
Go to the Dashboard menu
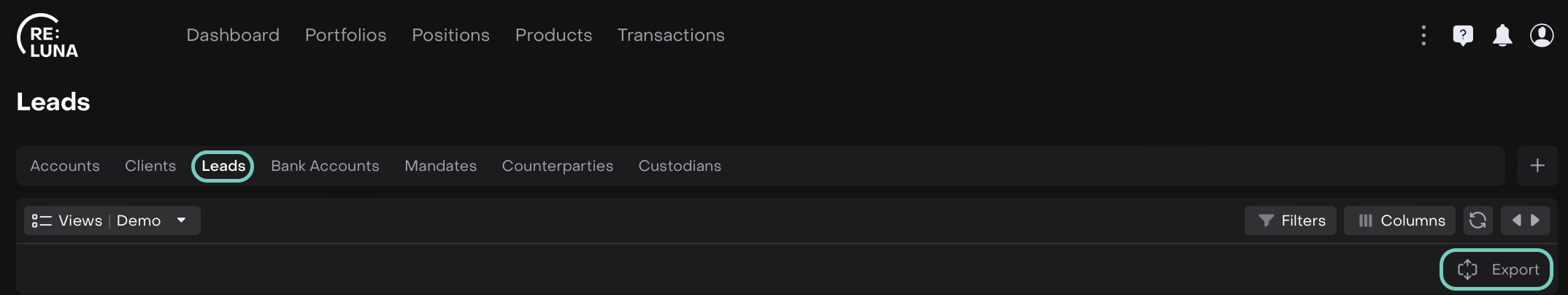coord(233,35)
